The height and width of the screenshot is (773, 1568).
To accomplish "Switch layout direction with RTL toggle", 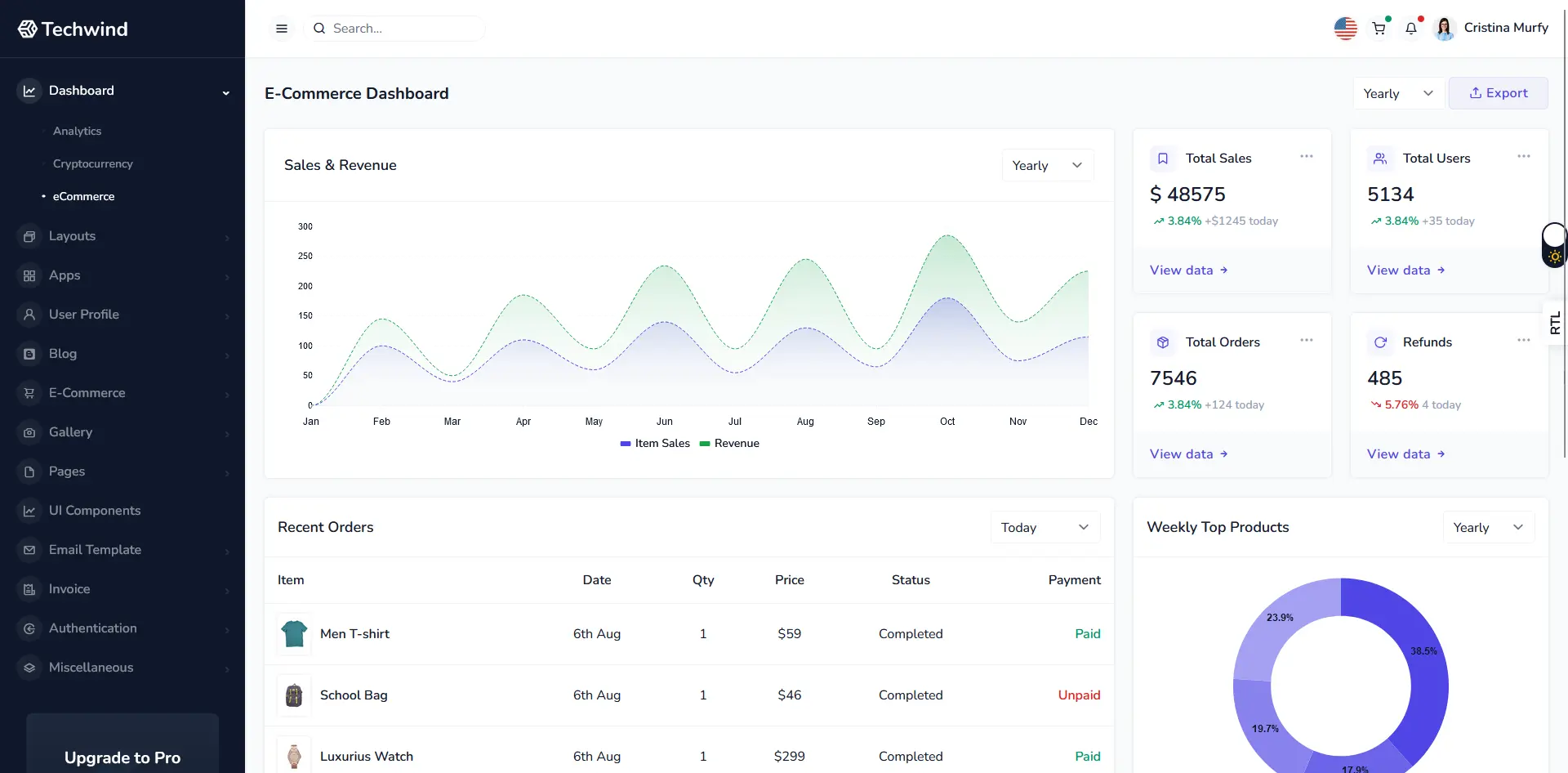I will coord(1555,324).
